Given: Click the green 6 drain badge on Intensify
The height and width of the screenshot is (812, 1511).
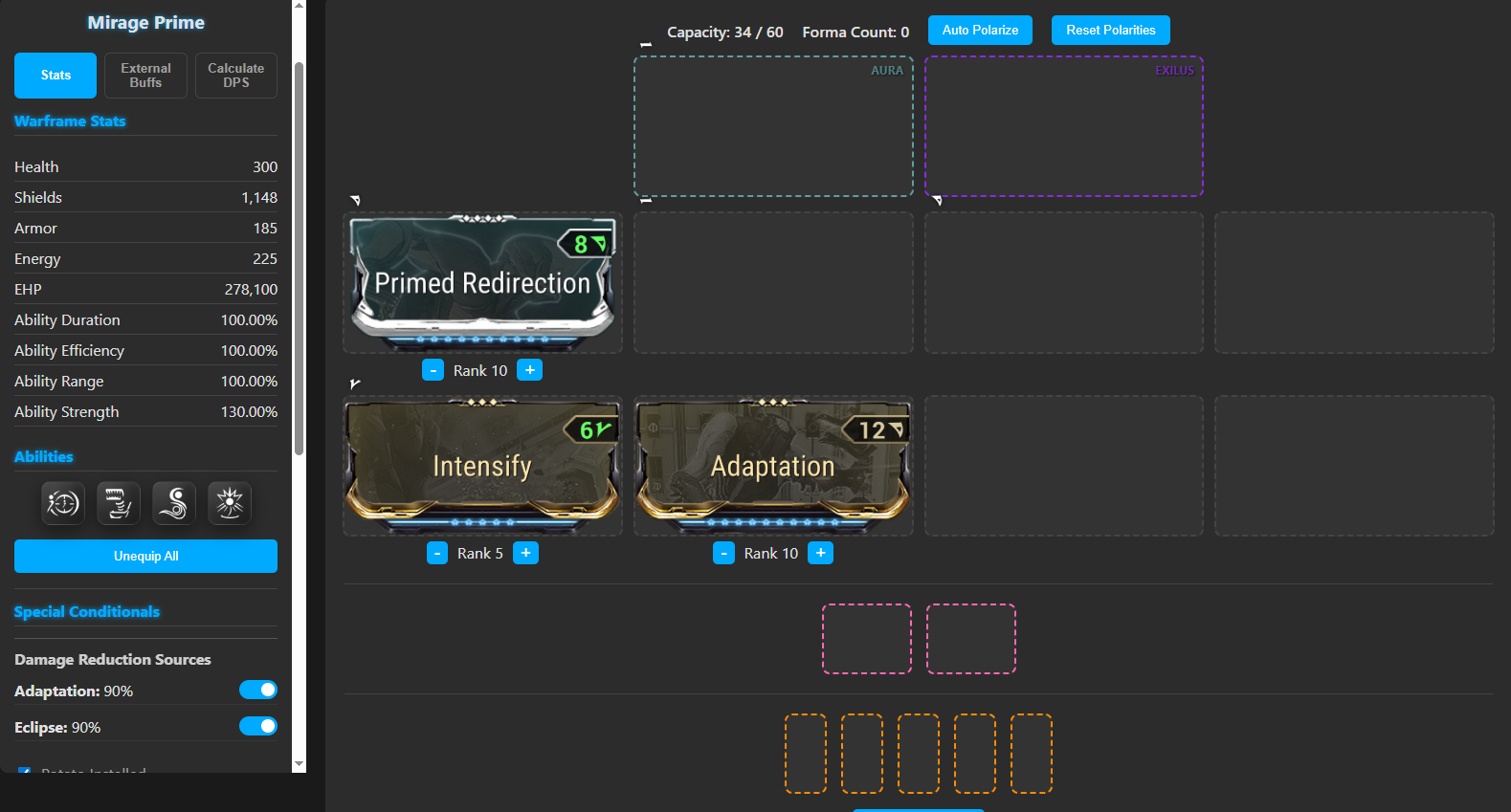Looking at the screenshot, I should click(589, 430).
